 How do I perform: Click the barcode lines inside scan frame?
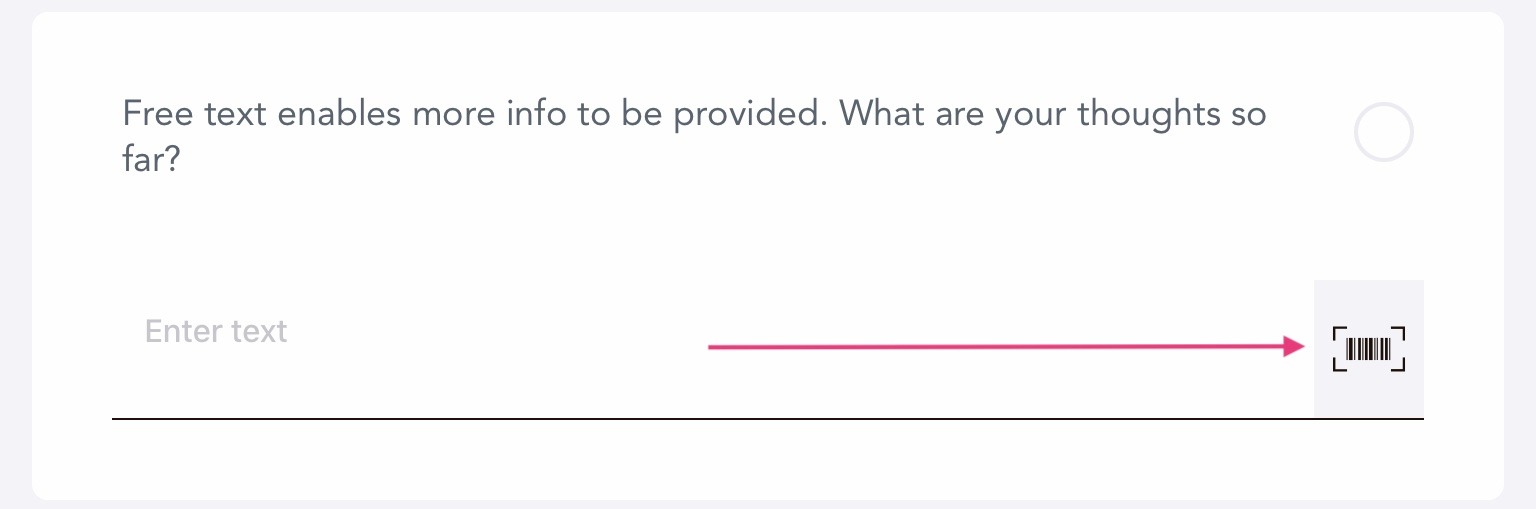point(1369,349)
